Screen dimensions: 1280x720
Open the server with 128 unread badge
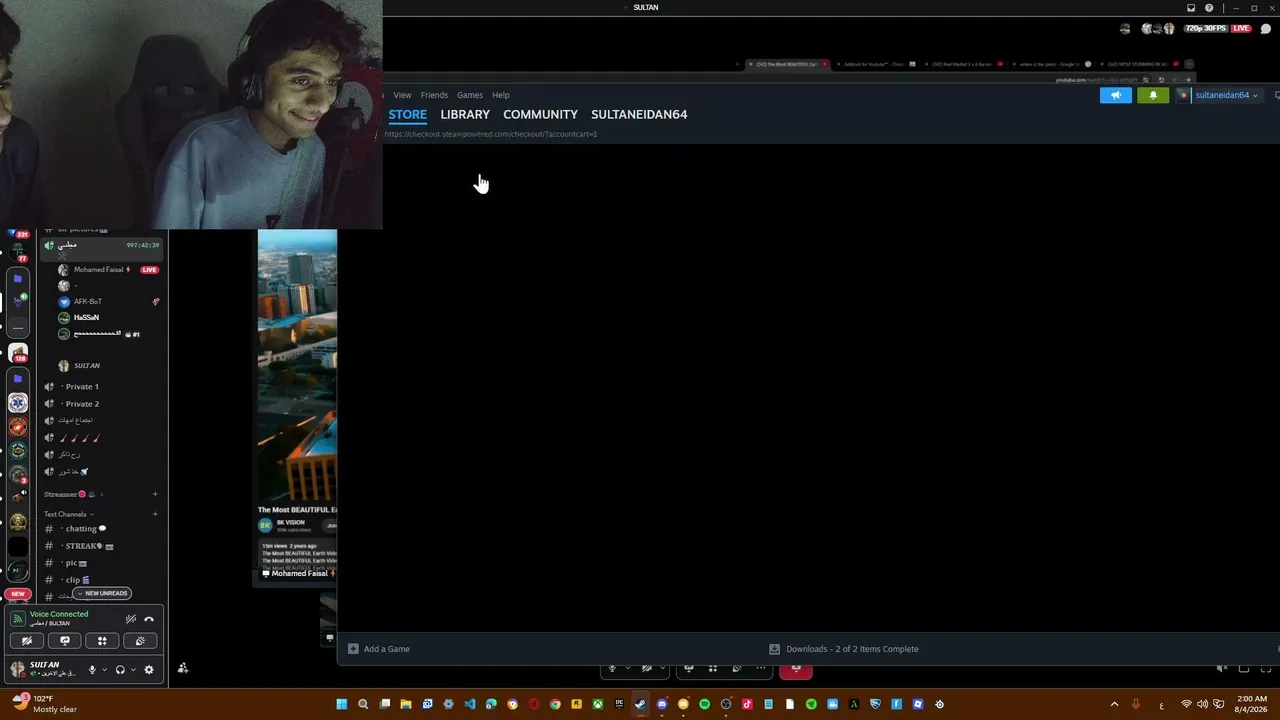(18, 353)
